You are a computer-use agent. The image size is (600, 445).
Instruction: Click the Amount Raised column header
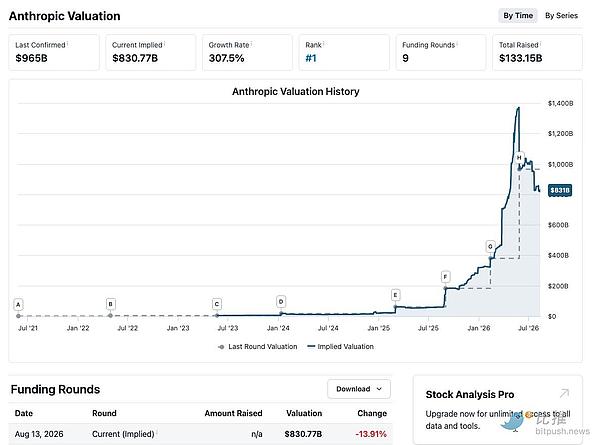(x=233, y=413)
